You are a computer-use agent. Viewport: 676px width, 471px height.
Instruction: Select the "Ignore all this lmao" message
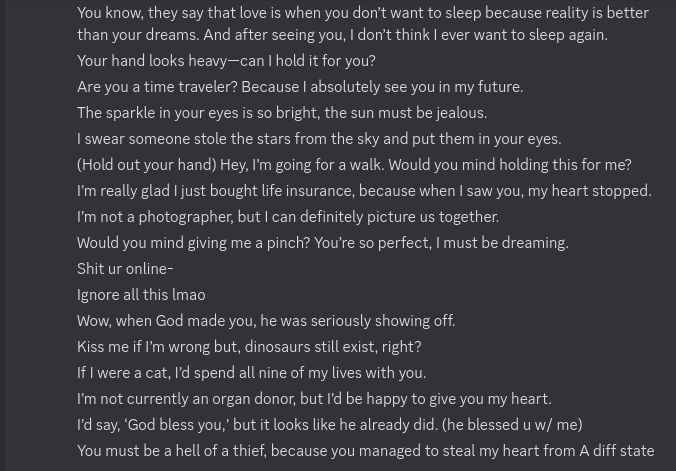pos(141,295)
